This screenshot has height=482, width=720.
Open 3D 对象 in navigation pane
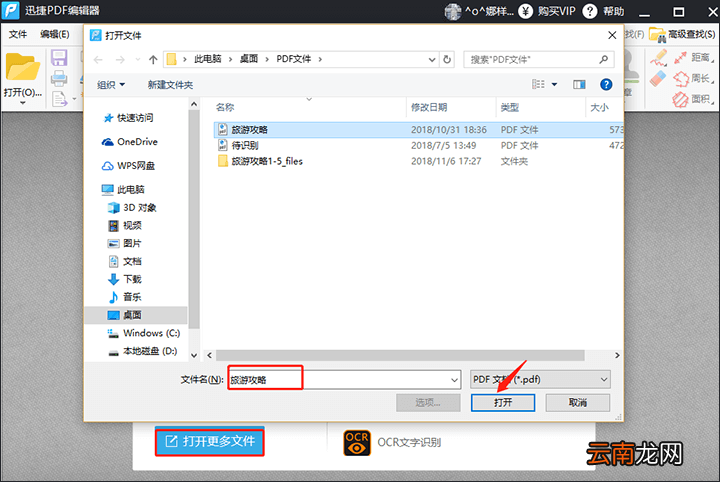pos(132,207)
